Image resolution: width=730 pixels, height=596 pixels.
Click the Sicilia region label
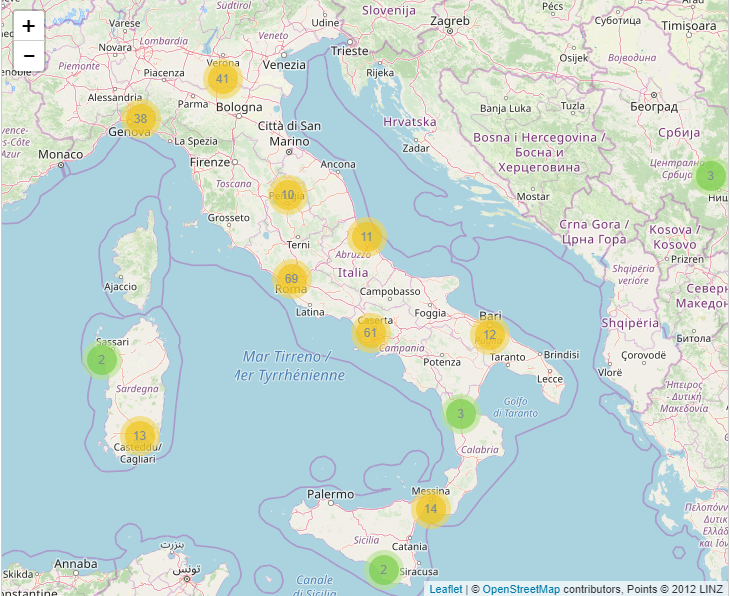tap(366, 540)
